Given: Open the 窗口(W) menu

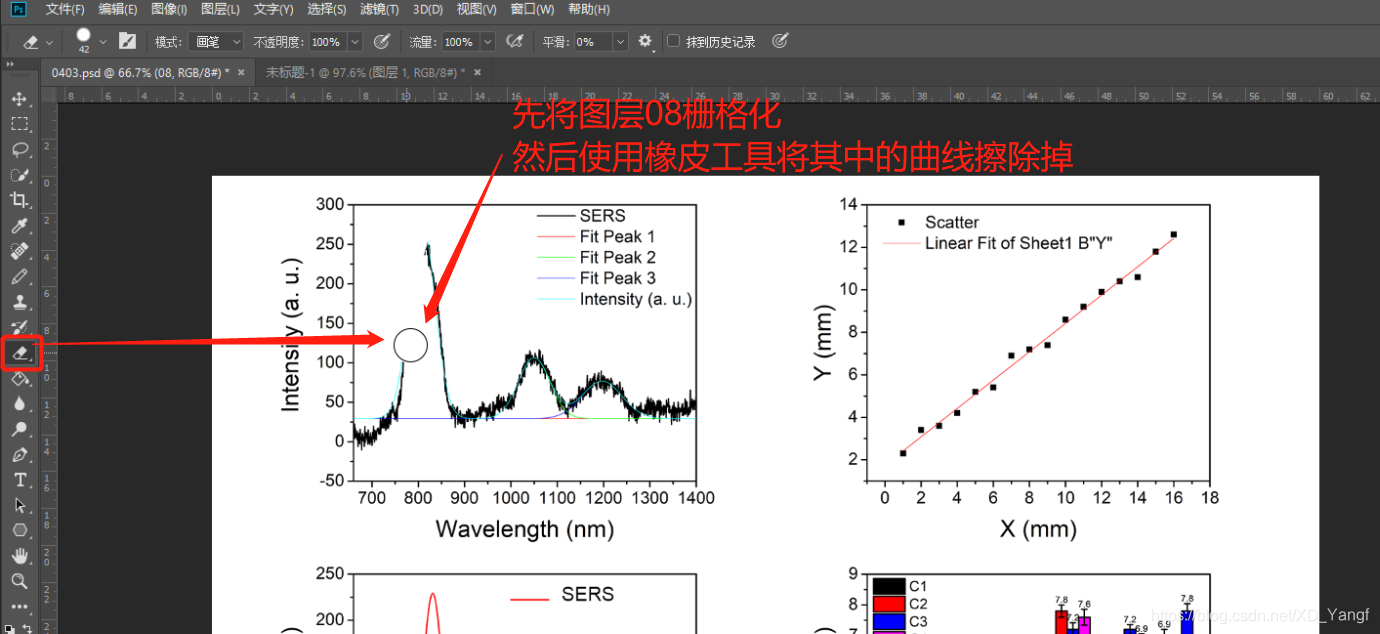Looking at the screenshot, I should (532, 9).
